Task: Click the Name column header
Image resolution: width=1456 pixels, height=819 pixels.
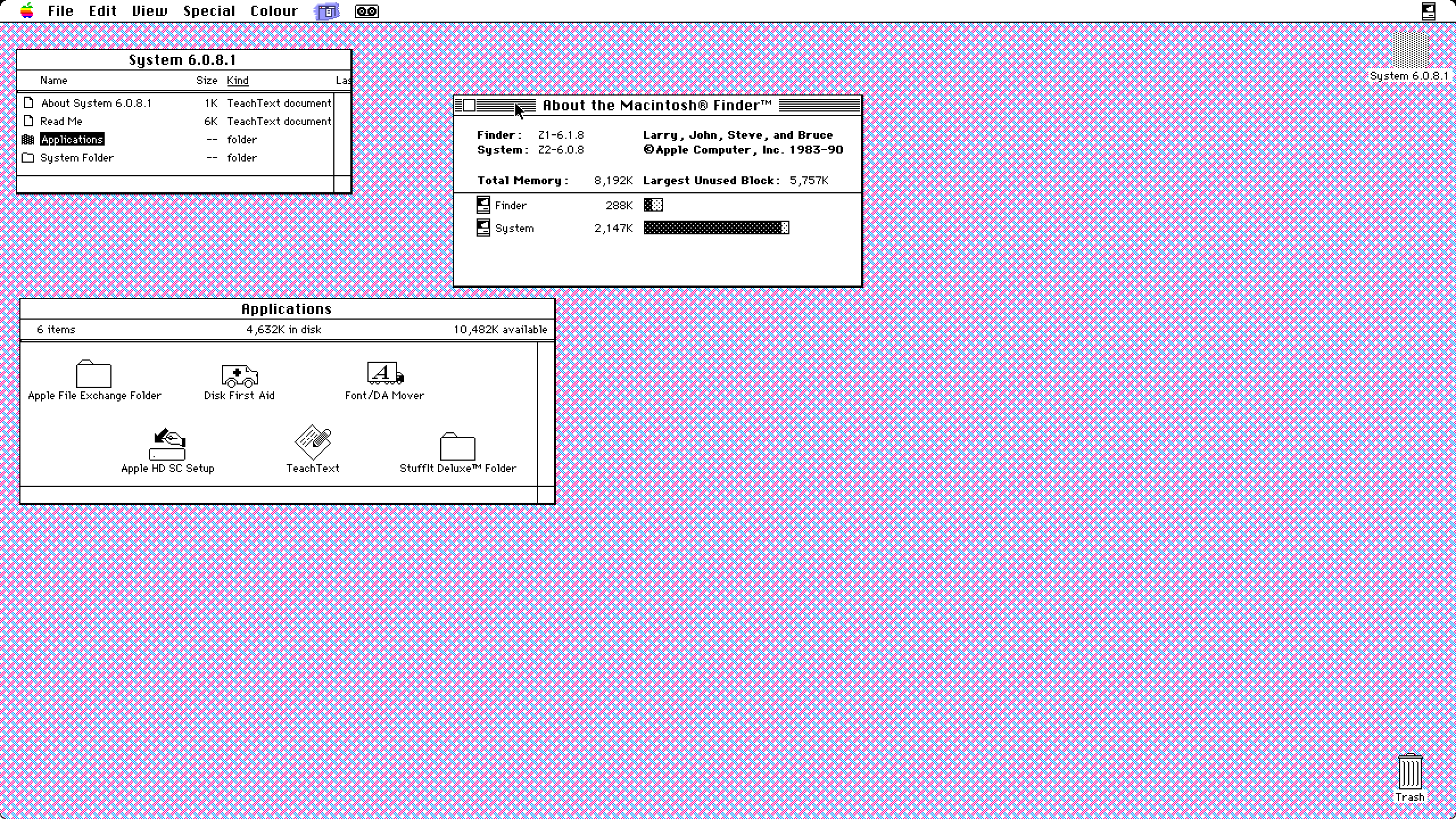Action: click(54, 80)
